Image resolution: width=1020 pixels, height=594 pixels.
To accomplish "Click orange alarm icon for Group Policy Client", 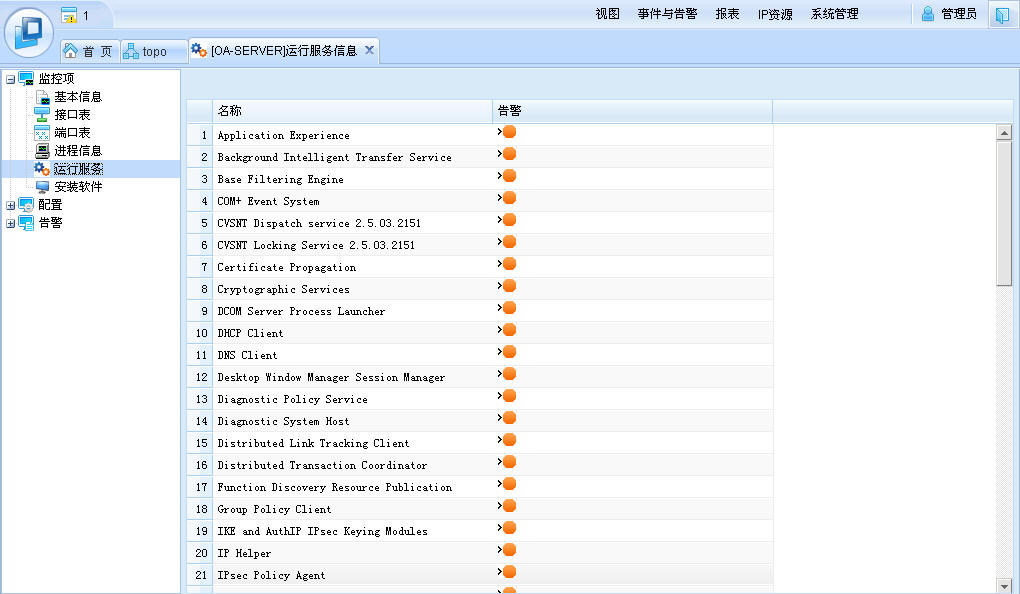I will [510, 506].
